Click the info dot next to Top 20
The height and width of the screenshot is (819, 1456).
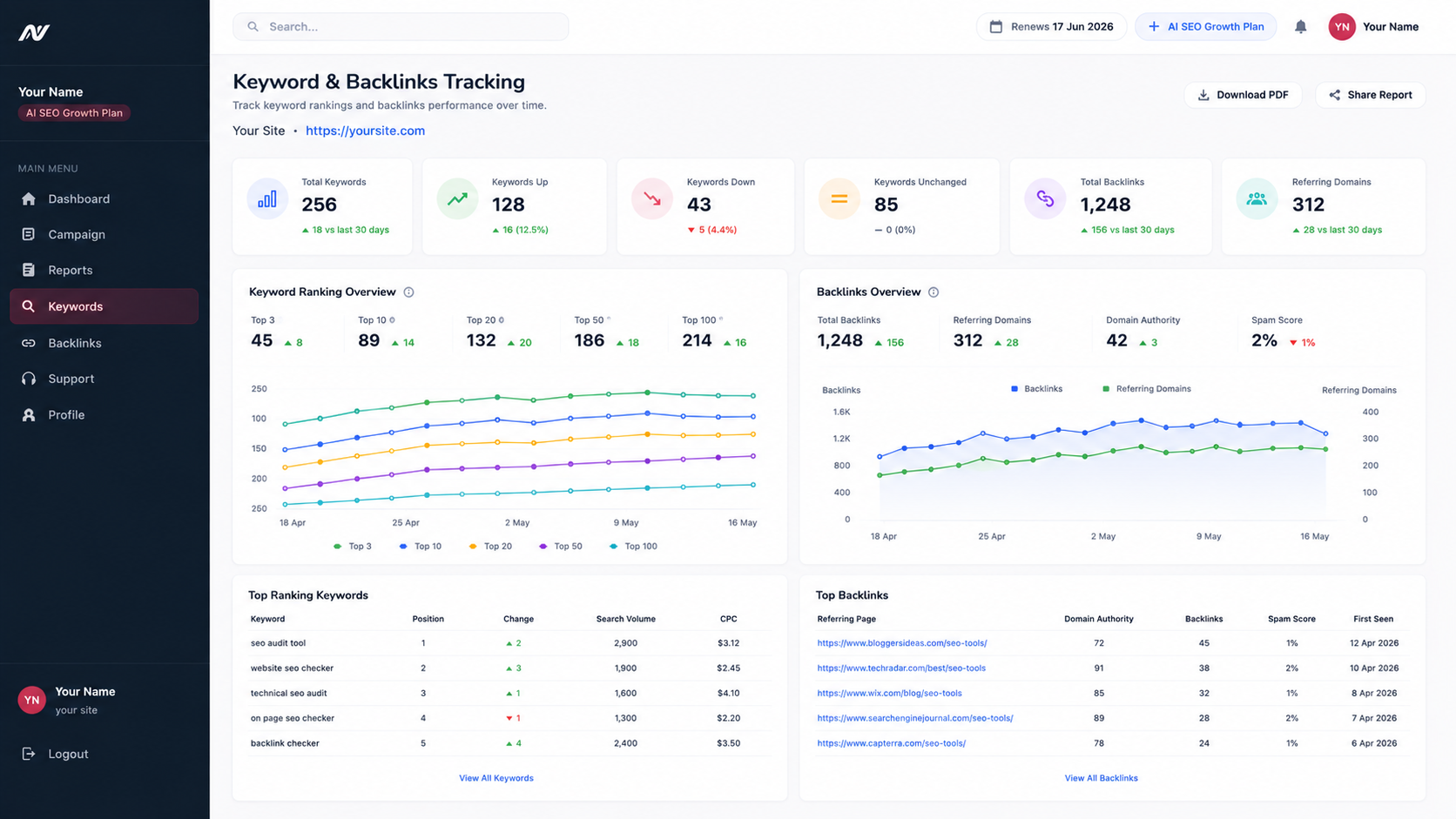pos(501,320)
